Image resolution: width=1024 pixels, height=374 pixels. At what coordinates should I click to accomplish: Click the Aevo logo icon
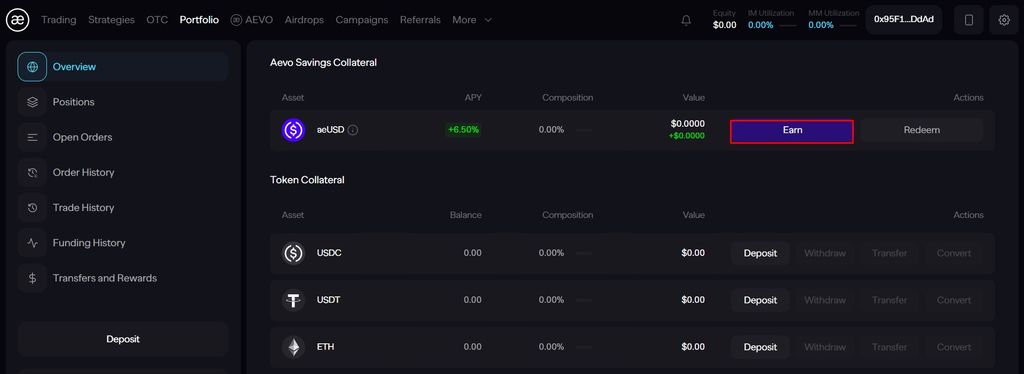tap(18, 20)
